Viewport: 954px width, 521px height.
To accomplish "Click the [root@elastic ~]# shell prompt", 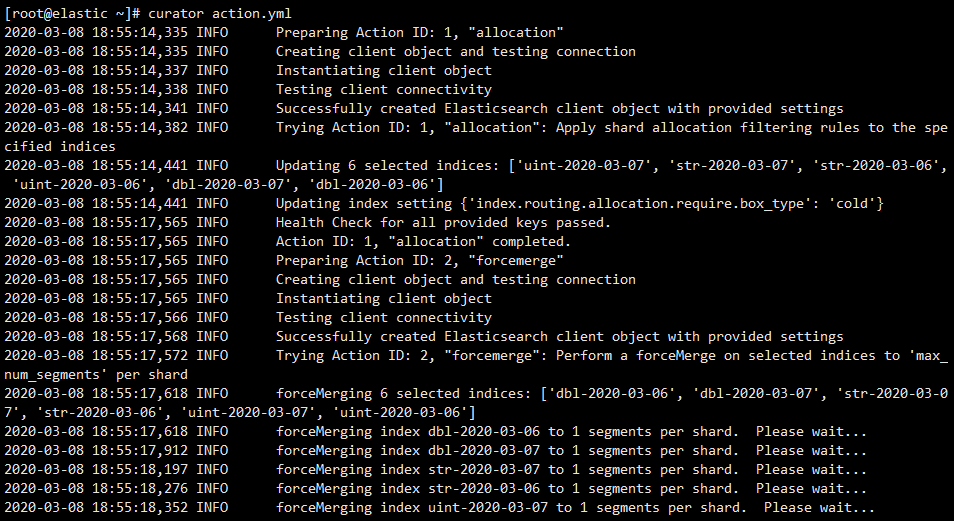I will click(72, 14).
